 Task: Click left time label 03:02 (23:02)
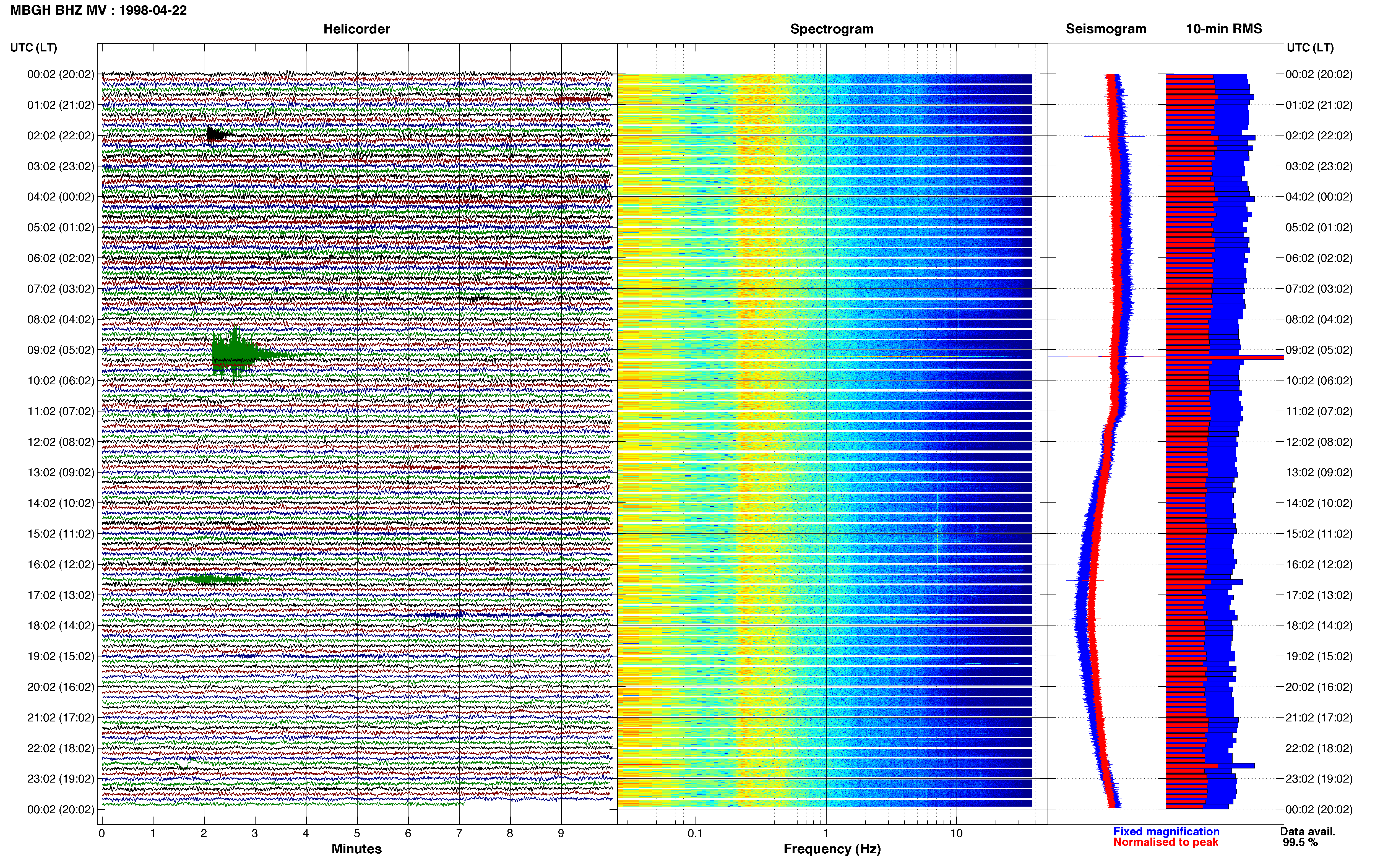coord(61,166)
